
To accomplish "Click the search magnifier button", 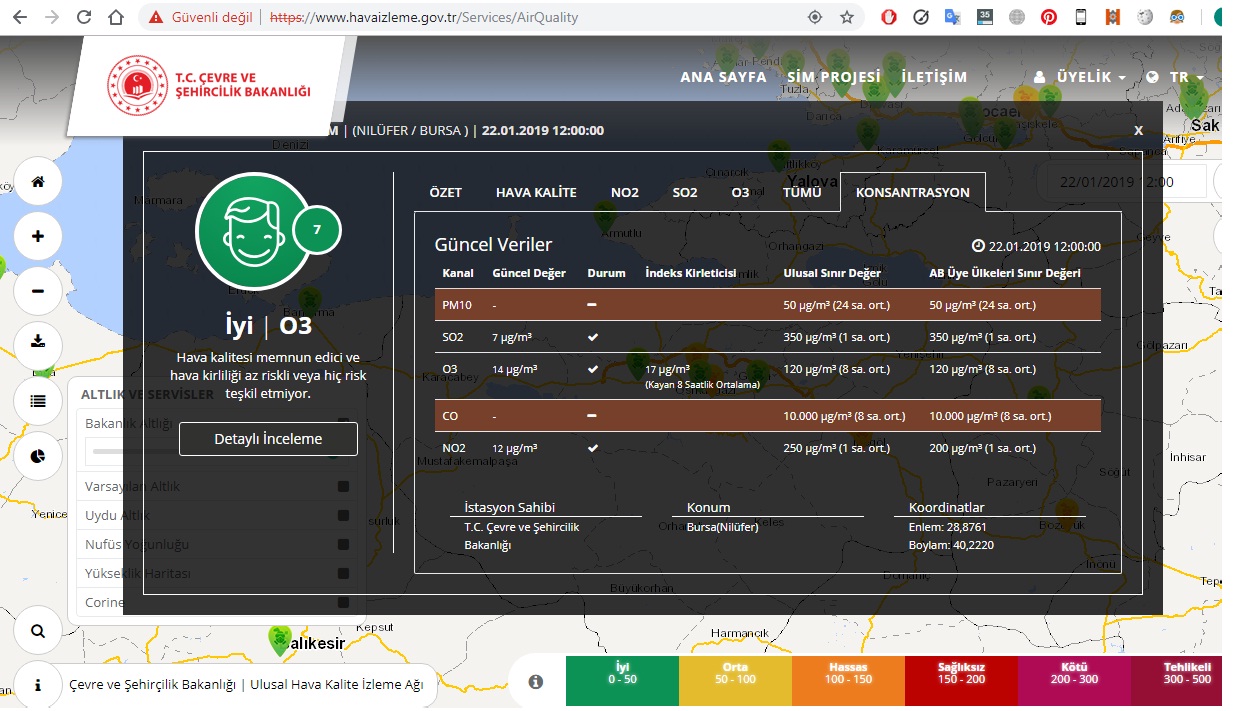I will pos(38,632).
